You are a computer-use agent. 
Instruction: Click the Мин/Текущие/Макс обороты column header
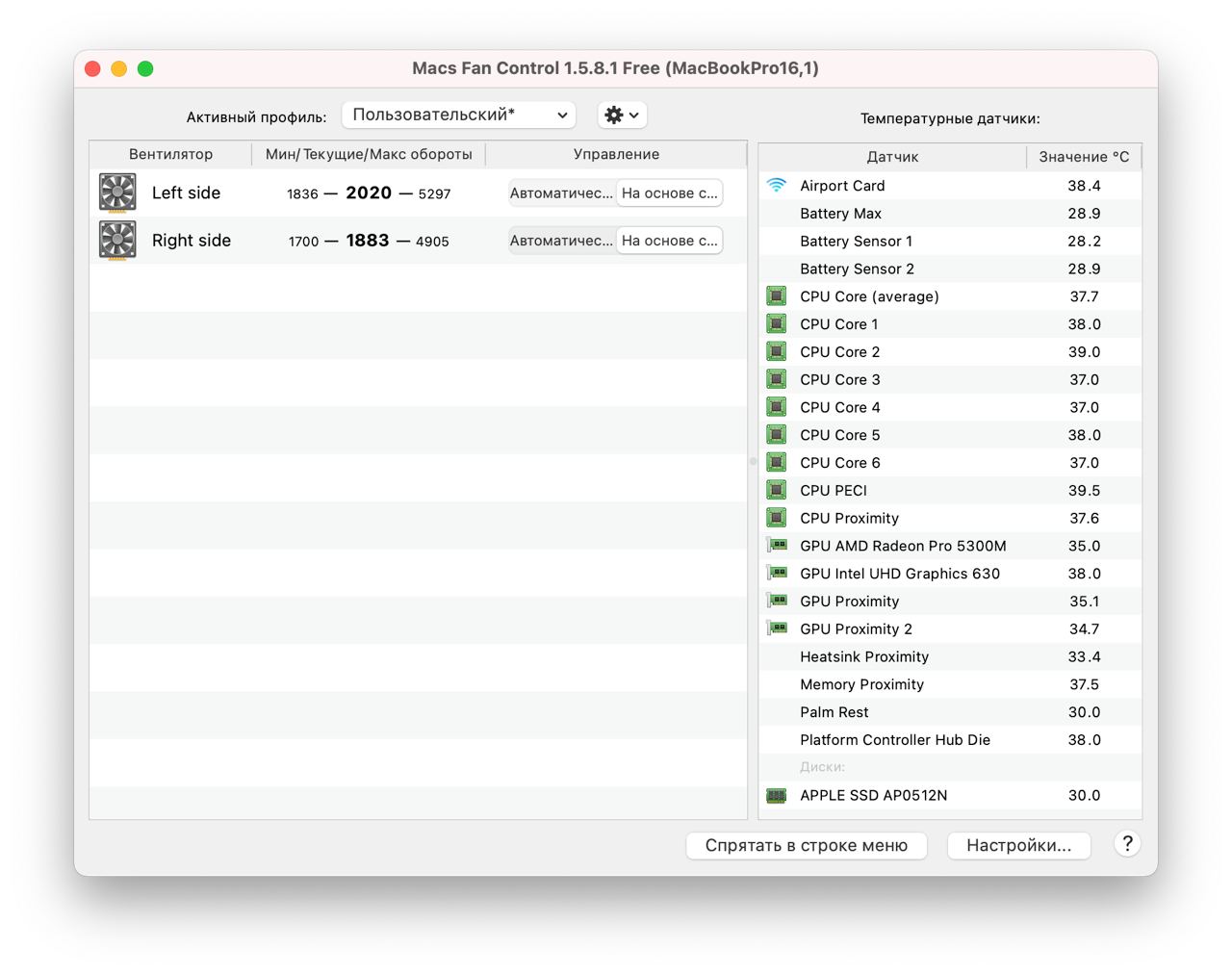click(x=369, y=154)
